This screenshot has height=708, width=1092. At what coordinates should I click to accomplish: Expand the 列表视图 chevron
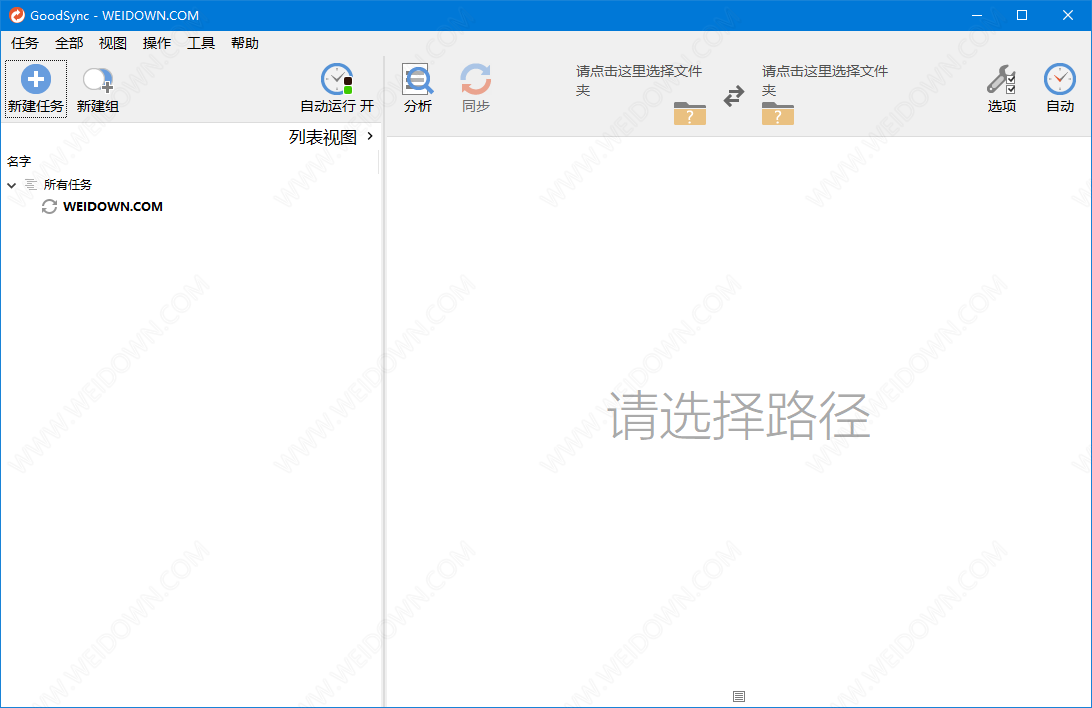370,136
